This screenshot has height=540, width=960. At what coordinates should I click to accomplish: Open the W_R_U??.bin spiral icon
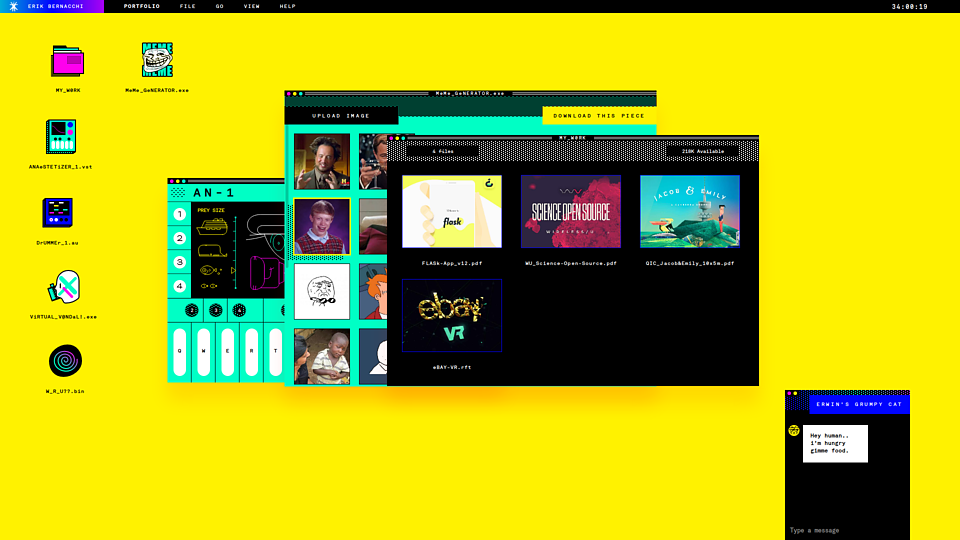click(x=65, y=361)
